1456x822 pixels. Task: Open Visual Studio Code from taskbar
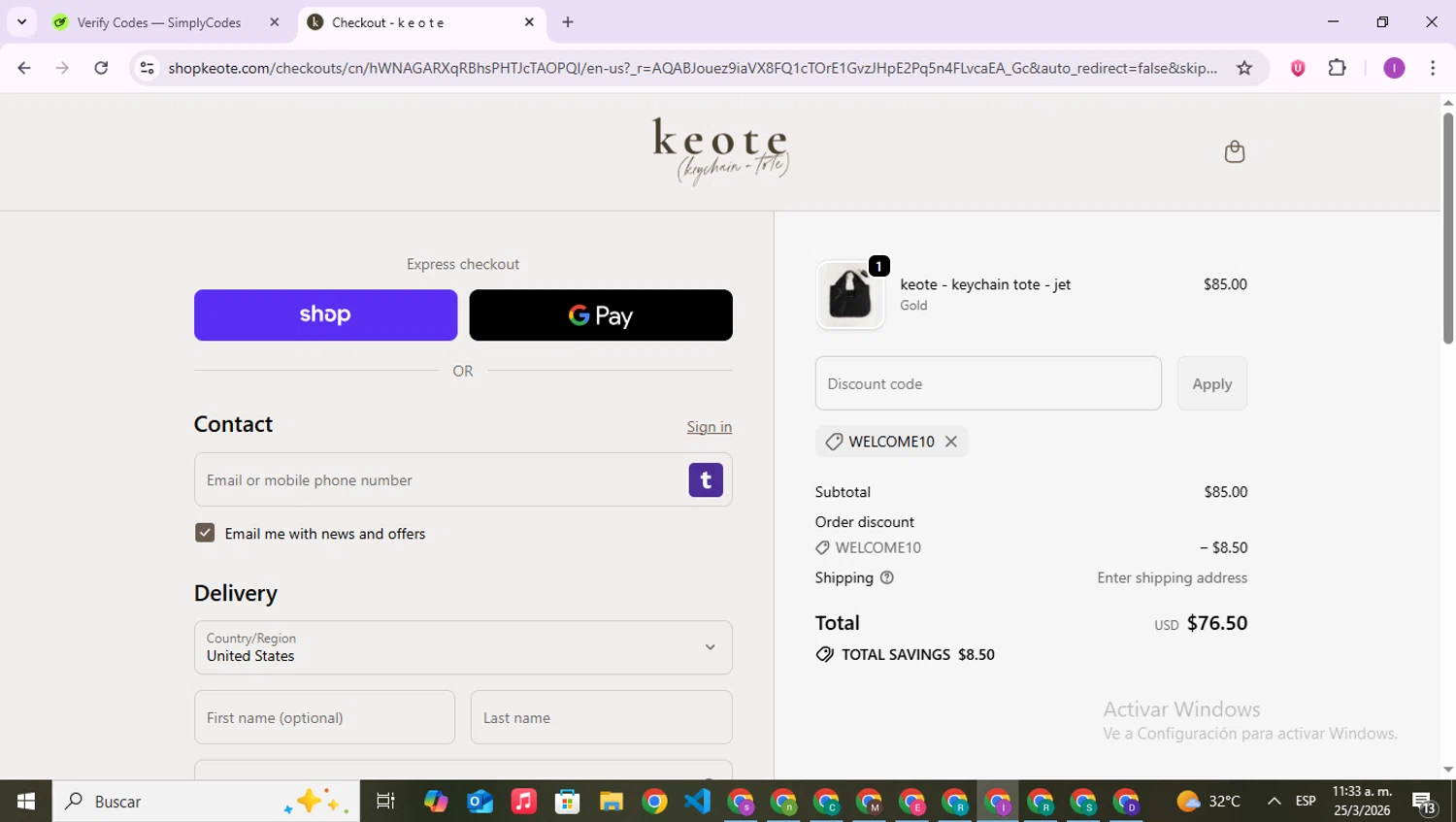[x=697, y=802]
